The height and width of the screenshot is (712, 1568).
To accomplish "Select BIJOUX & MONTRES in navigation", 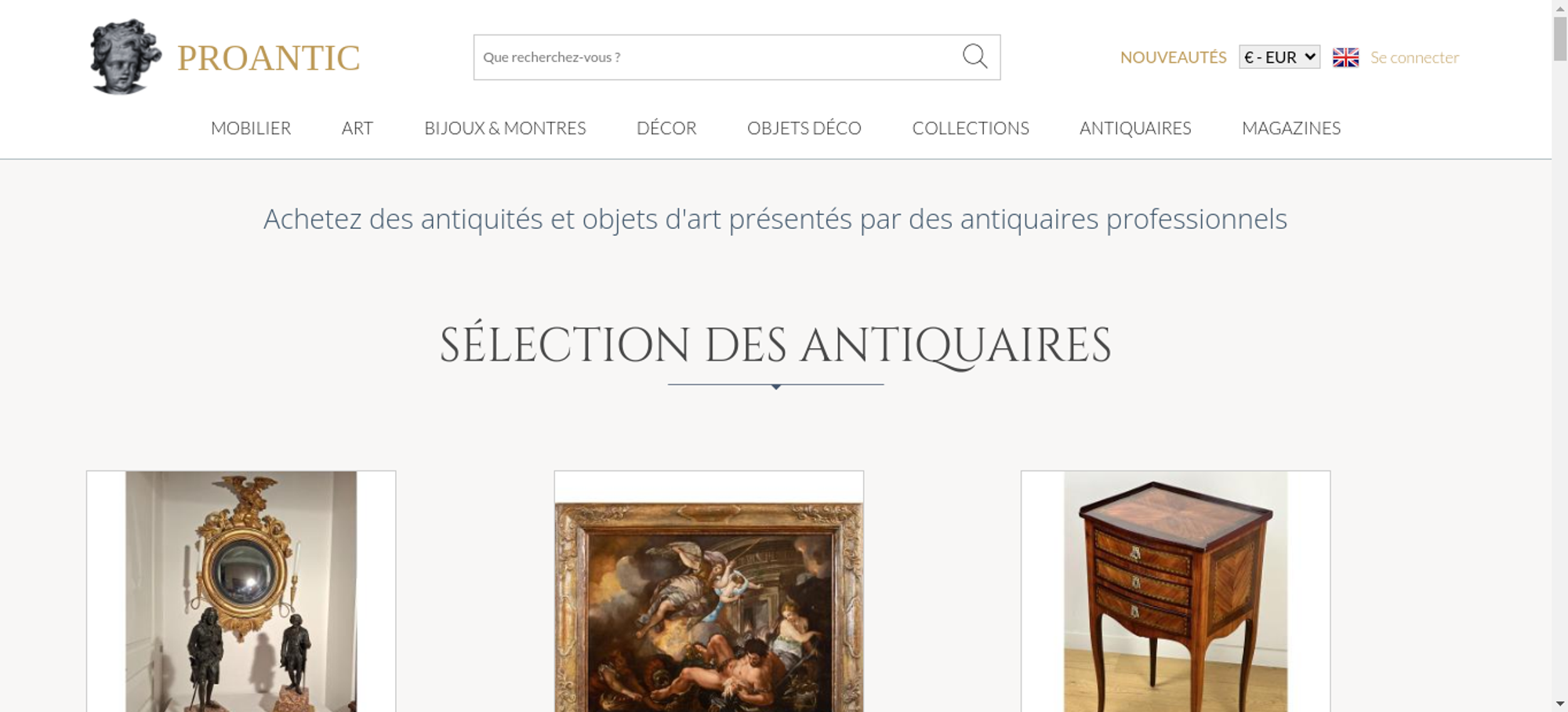I will coord(505,128).
